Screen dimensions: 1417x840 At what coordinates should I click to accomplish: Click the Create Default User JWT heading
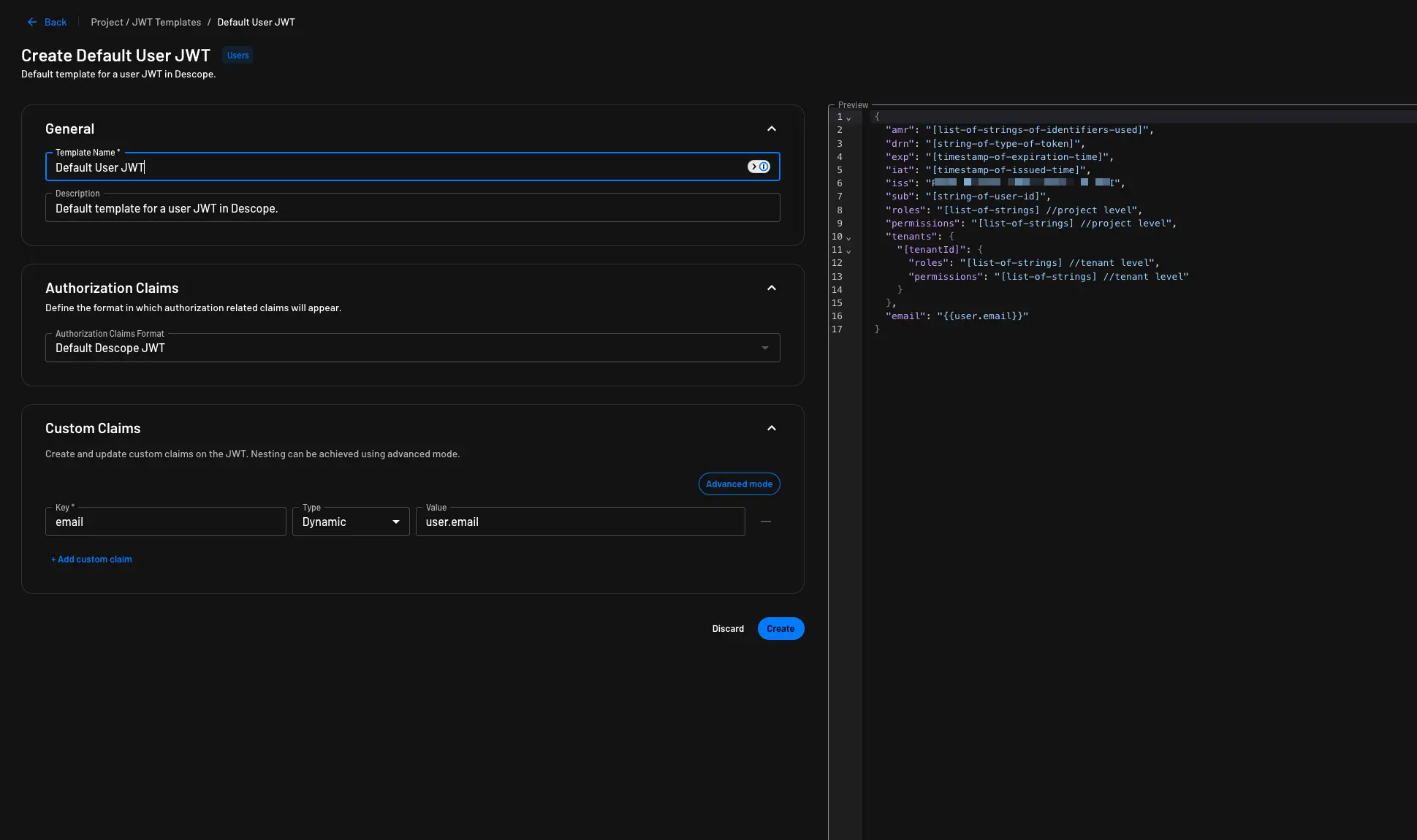point(115,56)
